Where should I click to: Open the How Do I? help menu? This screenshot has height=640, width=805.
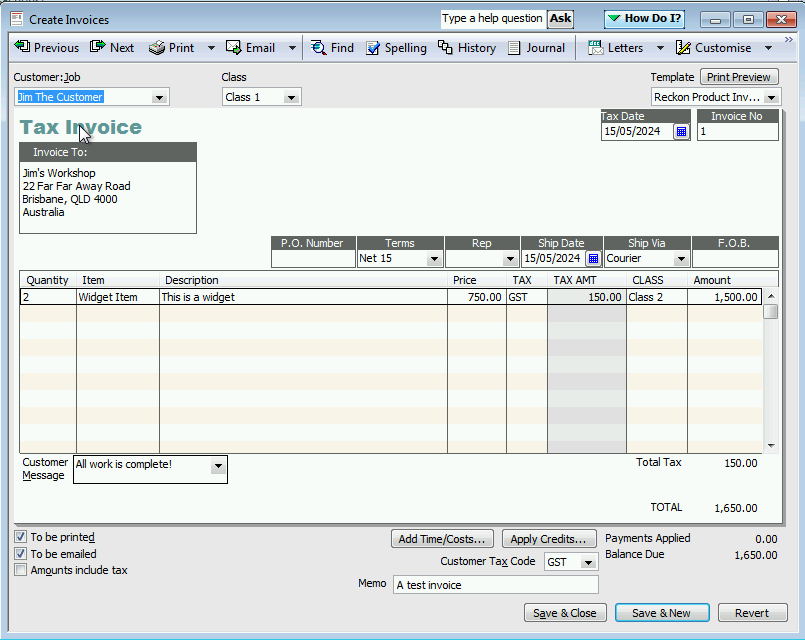pos(644,19)
